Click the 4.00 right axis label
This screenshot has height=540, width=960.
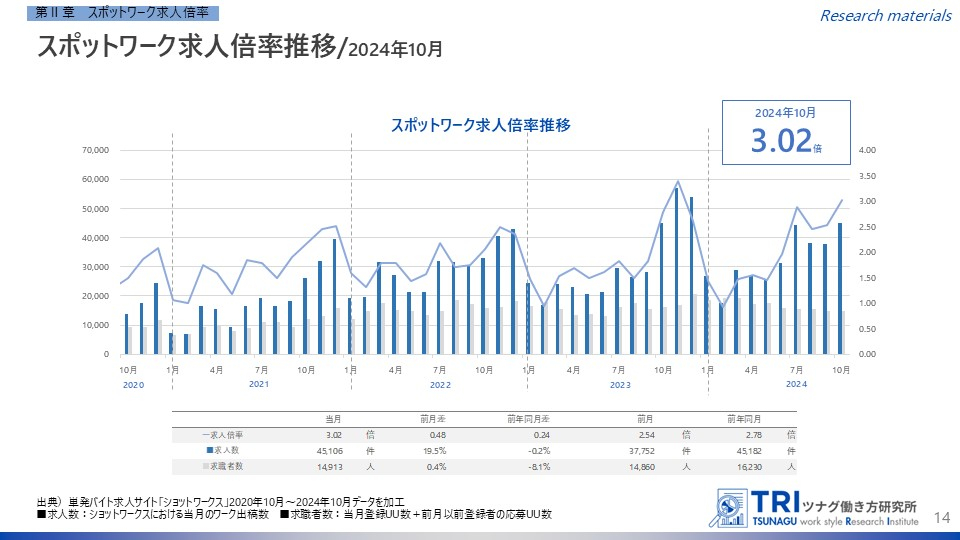867,150
